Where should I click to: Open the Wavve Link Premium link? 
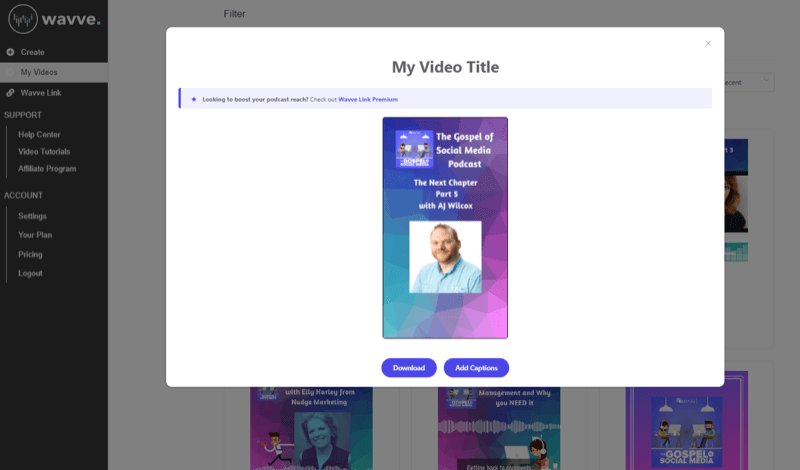click(x=368, y=100)
